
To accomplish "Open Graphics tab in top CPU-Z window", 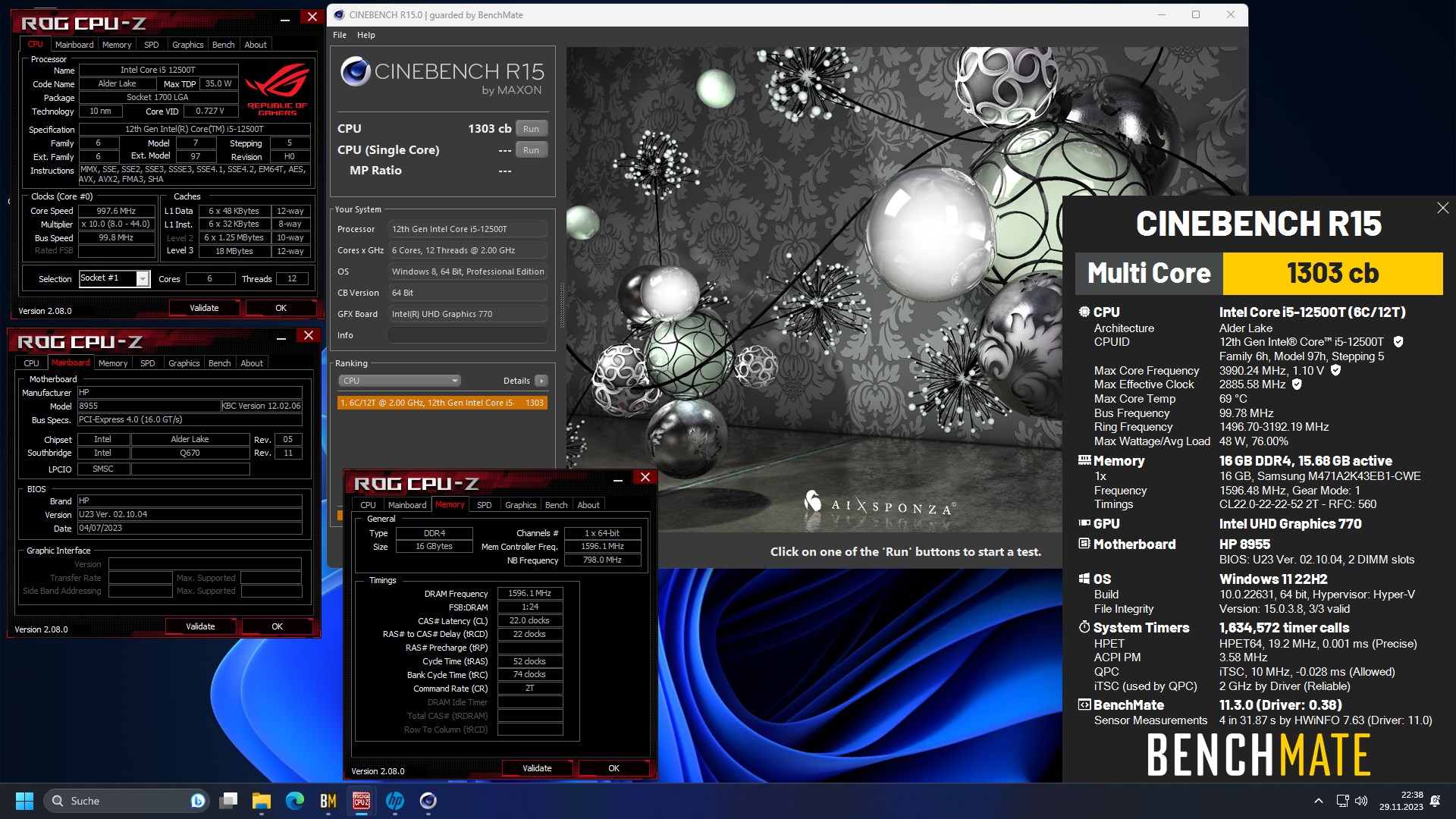I will pyautogui.click(x=187, y=45).
